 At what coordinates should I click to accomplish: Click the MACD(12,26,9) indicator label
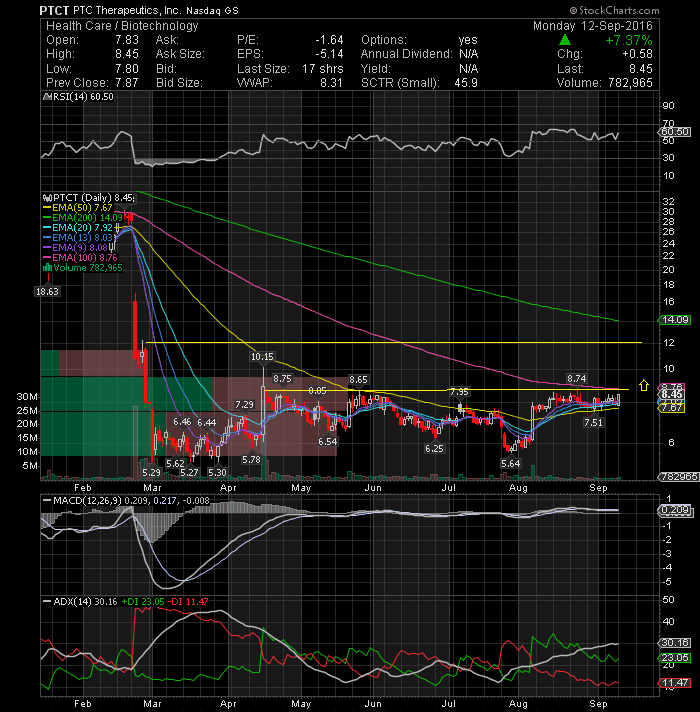click(x=87, y=500)
